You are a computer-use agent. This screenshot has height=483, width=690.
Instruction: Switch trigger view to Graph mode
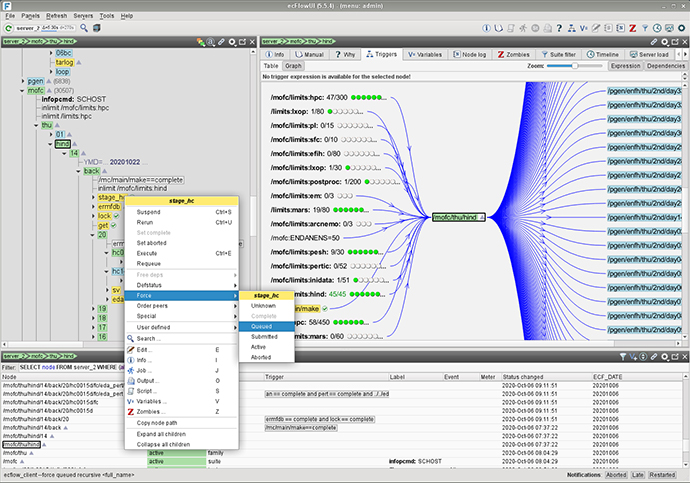point(292,65)
